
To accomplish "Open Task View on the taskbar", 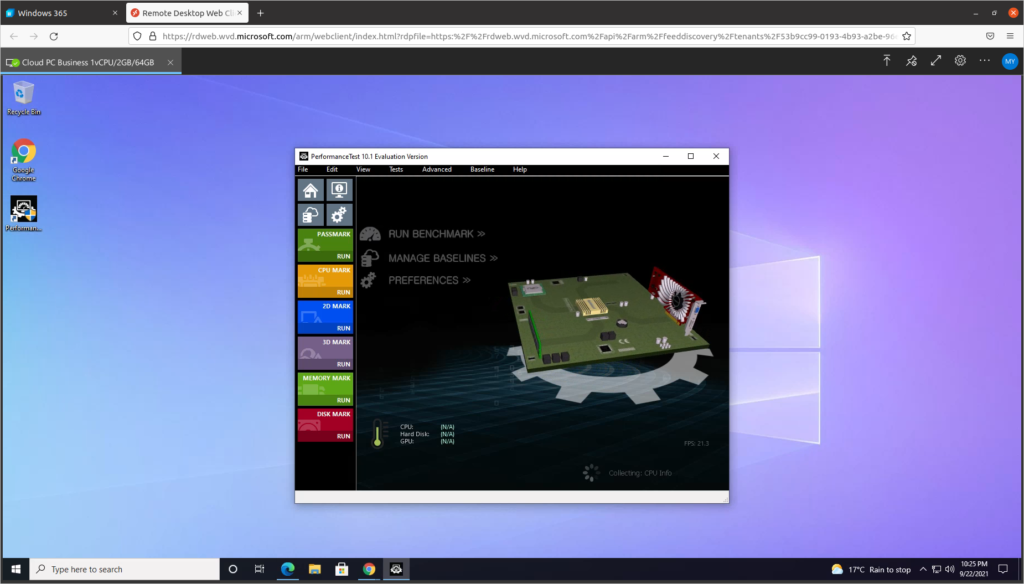I will (259, 569).
